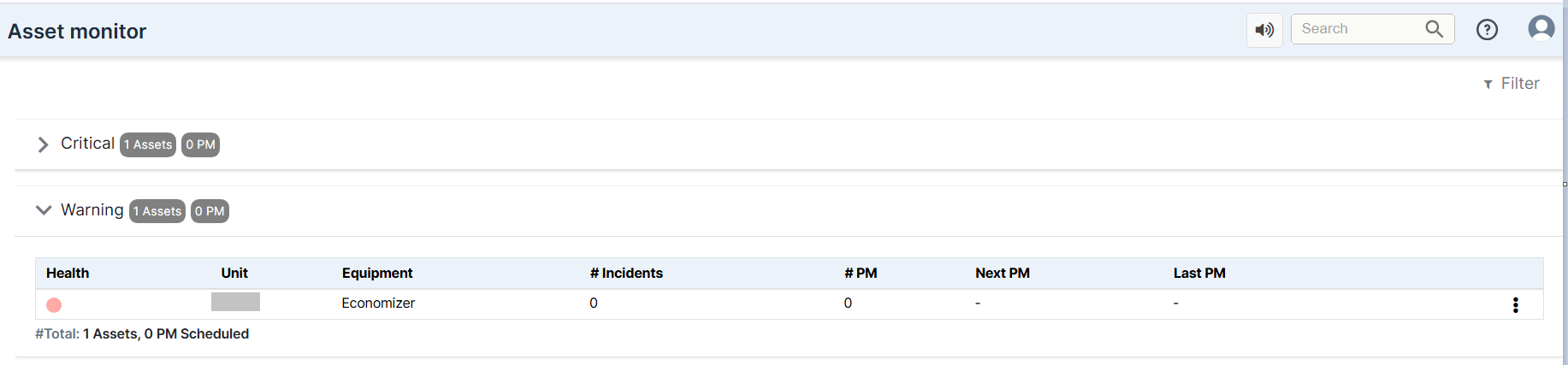Click the Critical section label

coord(87,144)
